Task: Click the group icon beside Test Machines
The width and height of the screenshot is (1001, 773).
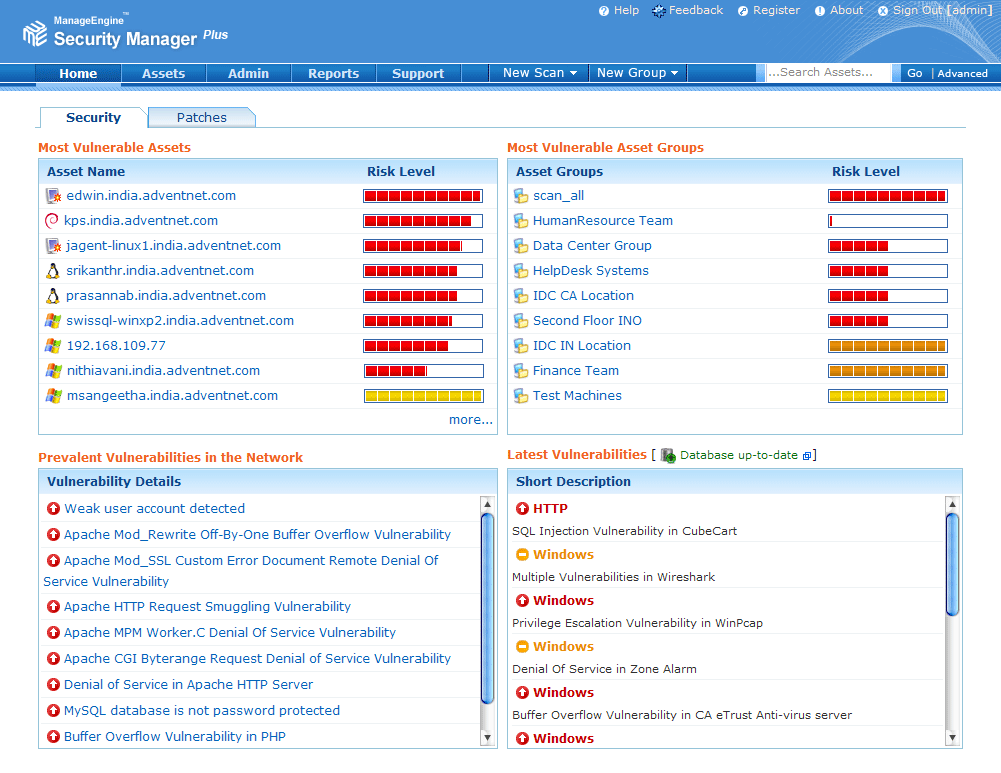Action: pyautogui.click(x=521, y=396)
